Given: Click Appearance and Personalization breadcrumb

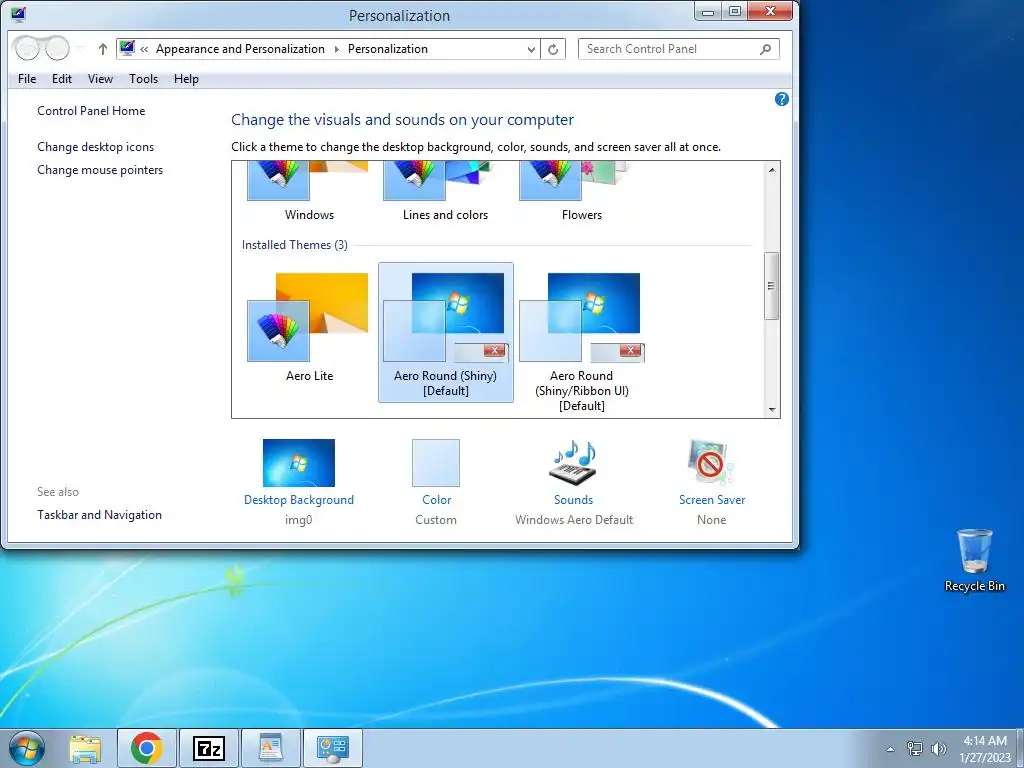Looking at the screenshot, I should point(240,49).
